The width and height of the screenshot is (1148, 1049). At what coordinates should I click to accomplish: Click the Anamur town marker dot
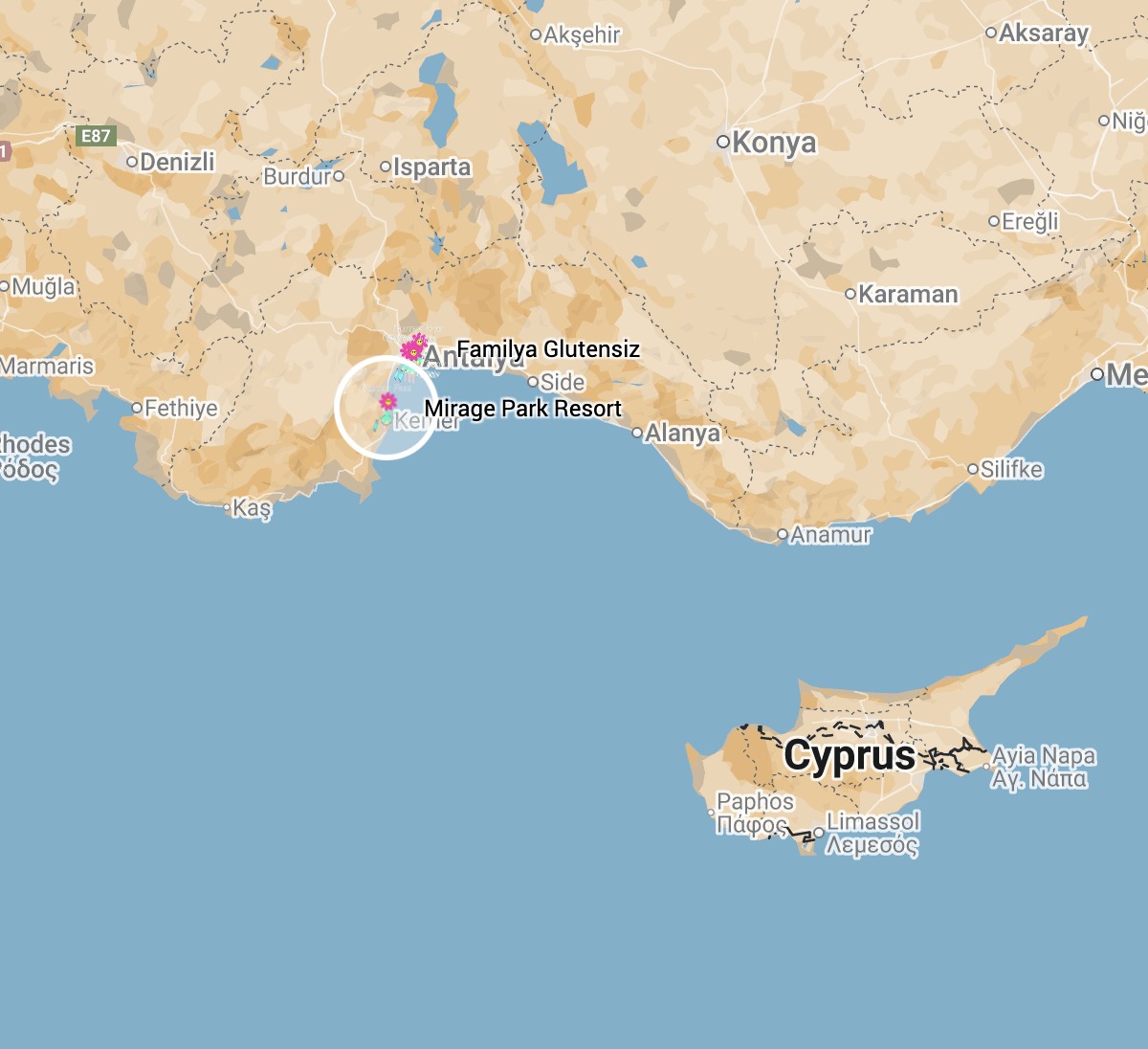point(783,535)
